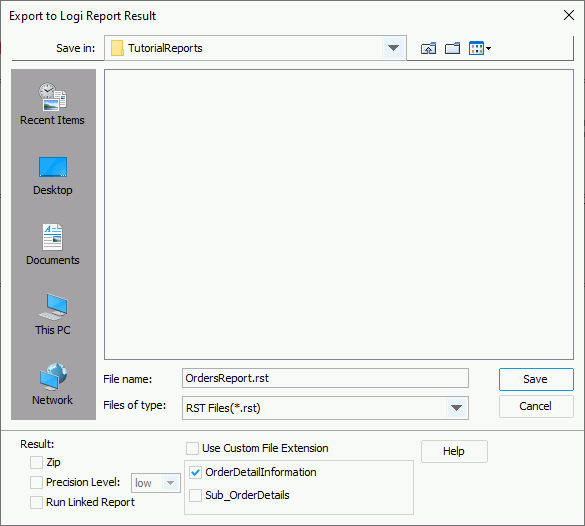Open the view menu icon
The height and width of the screenshot is (526, 585).
(x=479, y=48)
